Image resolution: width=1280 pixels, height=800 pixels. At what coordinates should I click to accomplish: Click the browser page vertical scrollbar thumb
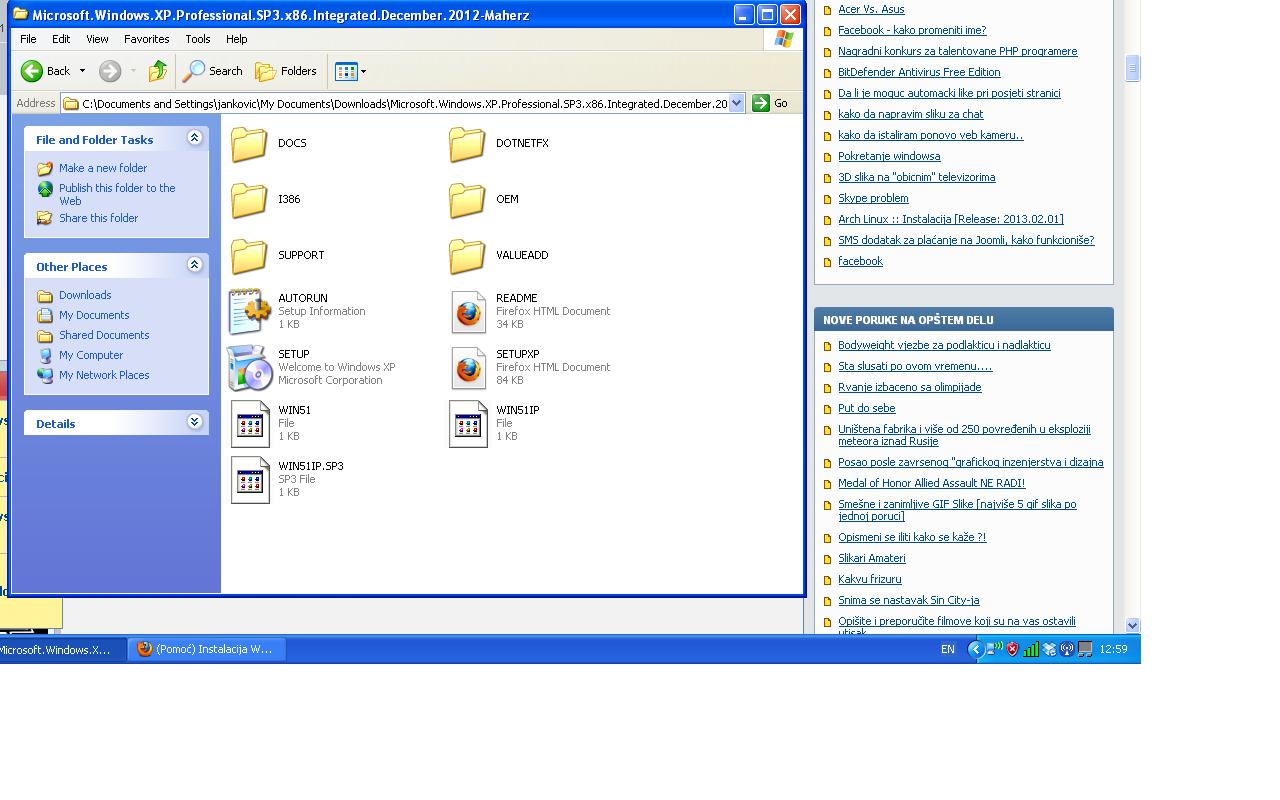coord(1133,68)
